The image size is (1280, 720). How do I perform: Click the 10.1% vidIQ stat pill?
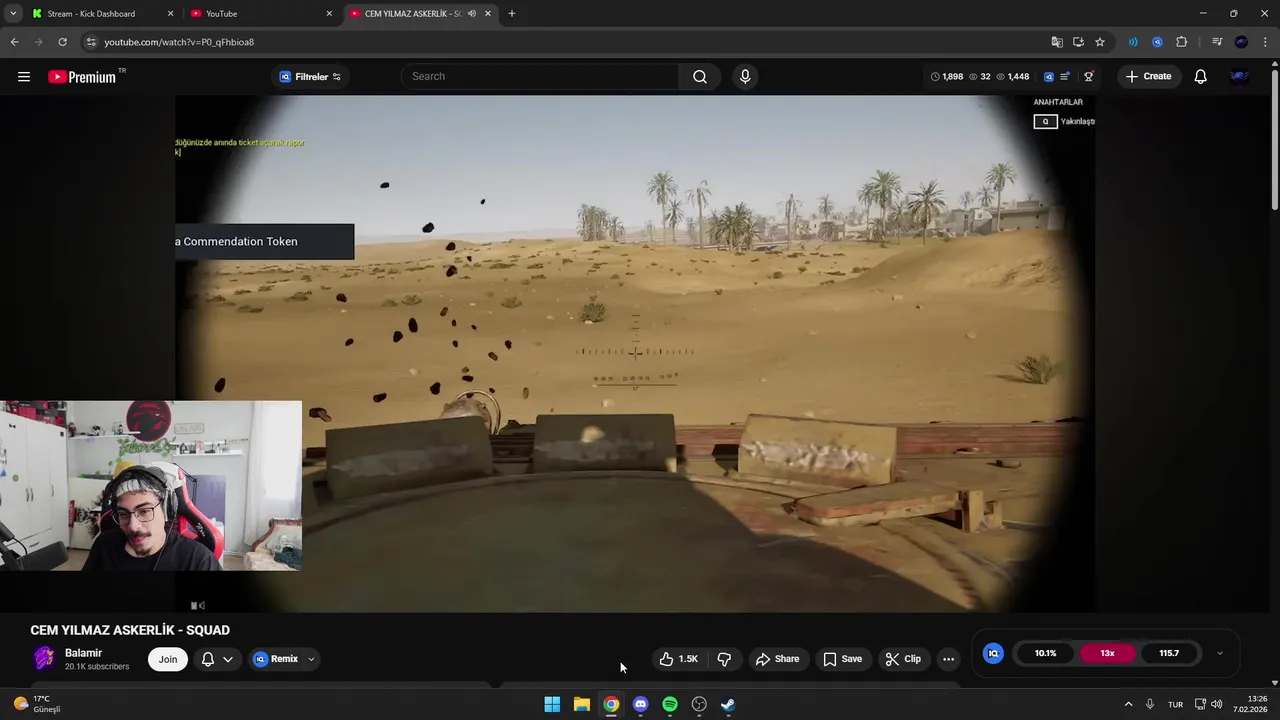pyautogui.click(x=1045, y=653)
